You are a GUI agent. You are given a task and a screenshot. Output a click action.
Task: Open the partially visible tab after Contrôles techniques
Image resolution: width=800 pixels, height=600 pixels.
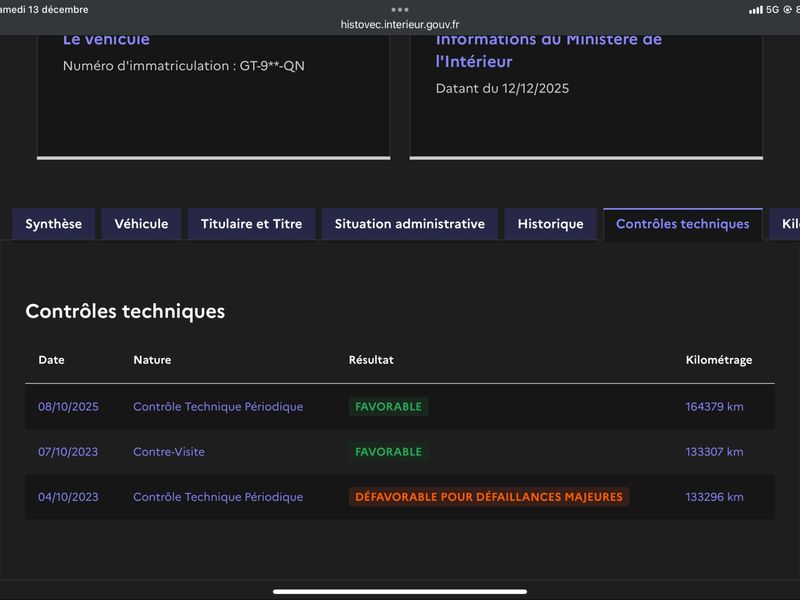click(x=788, y=224)
